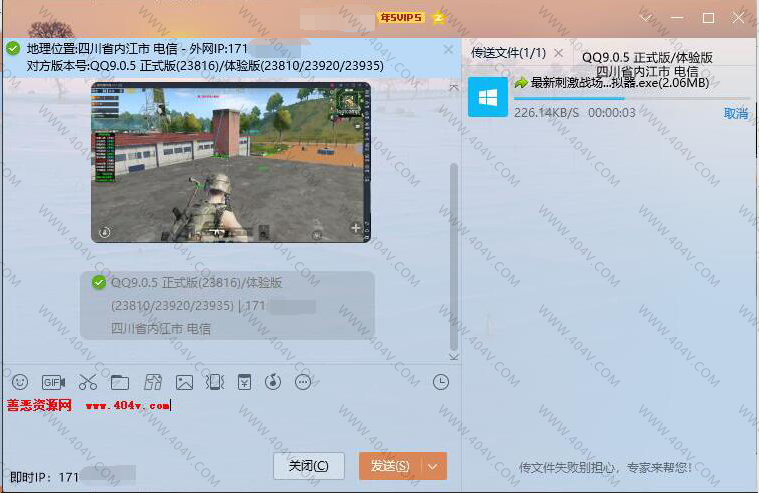Open the red packet yuan icon
Viewport: 759px width, 493px height.
244,382
